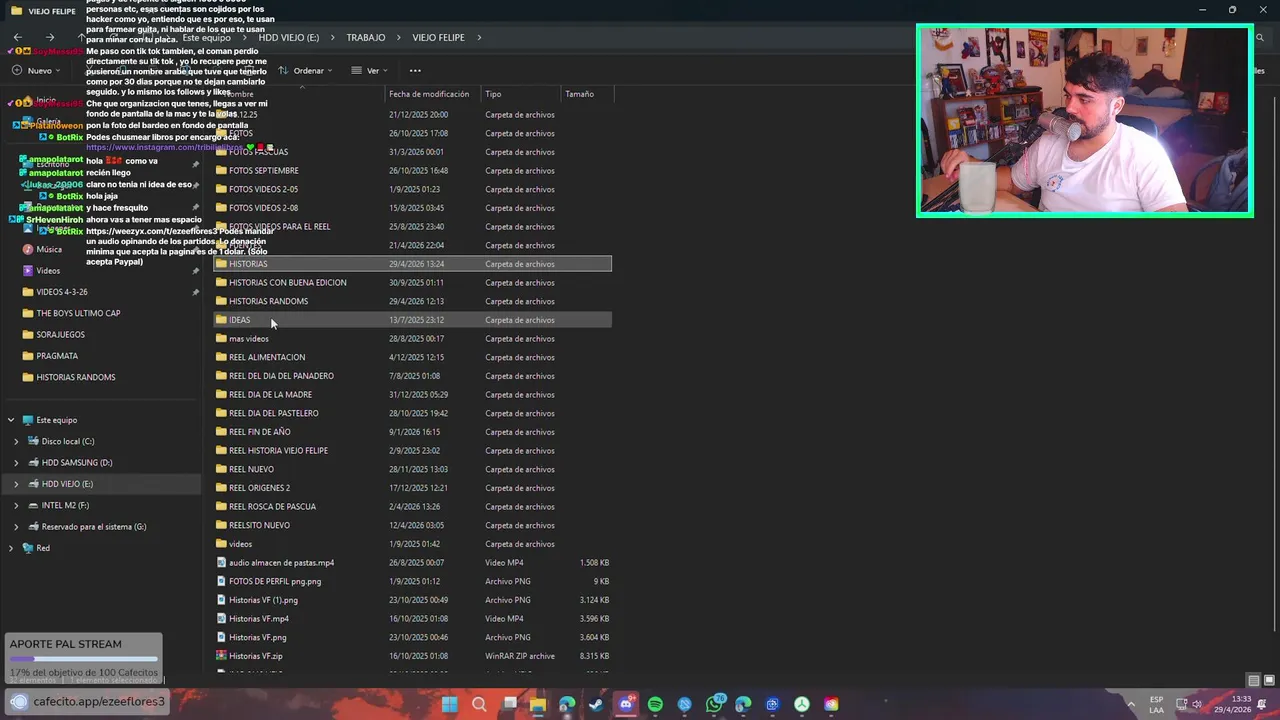
Task: Click the Música icon in sidebar
Action: pos(28,249)
